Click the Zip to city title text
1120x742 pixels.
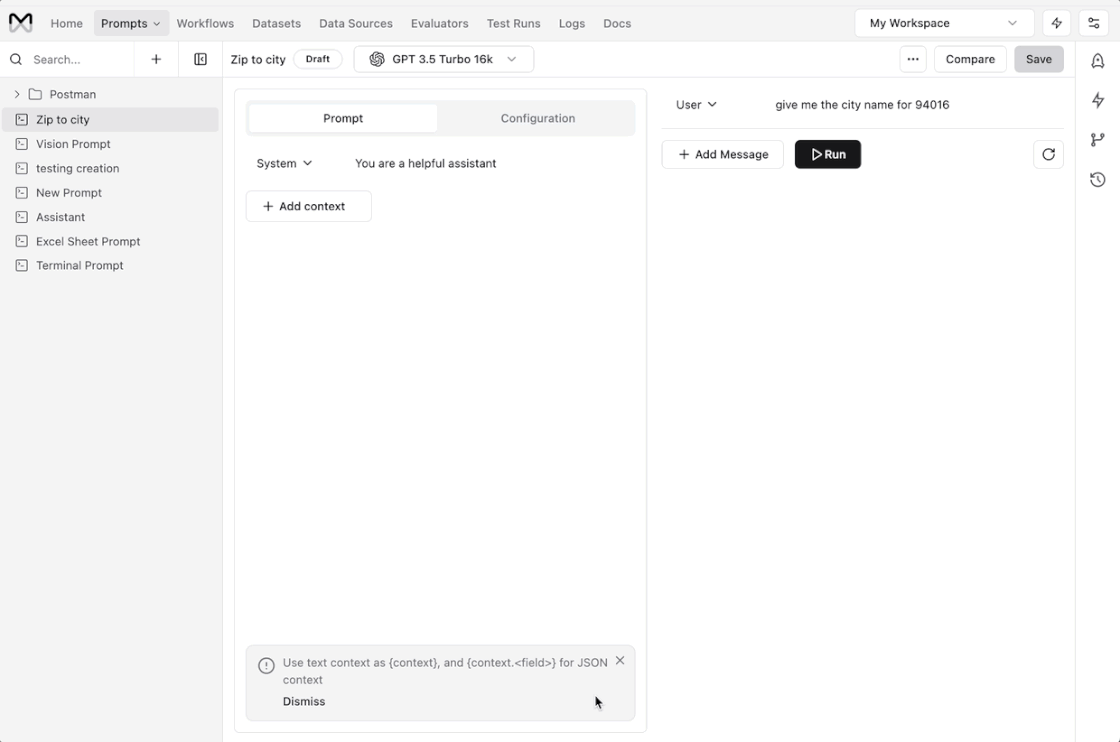[258, 59]
